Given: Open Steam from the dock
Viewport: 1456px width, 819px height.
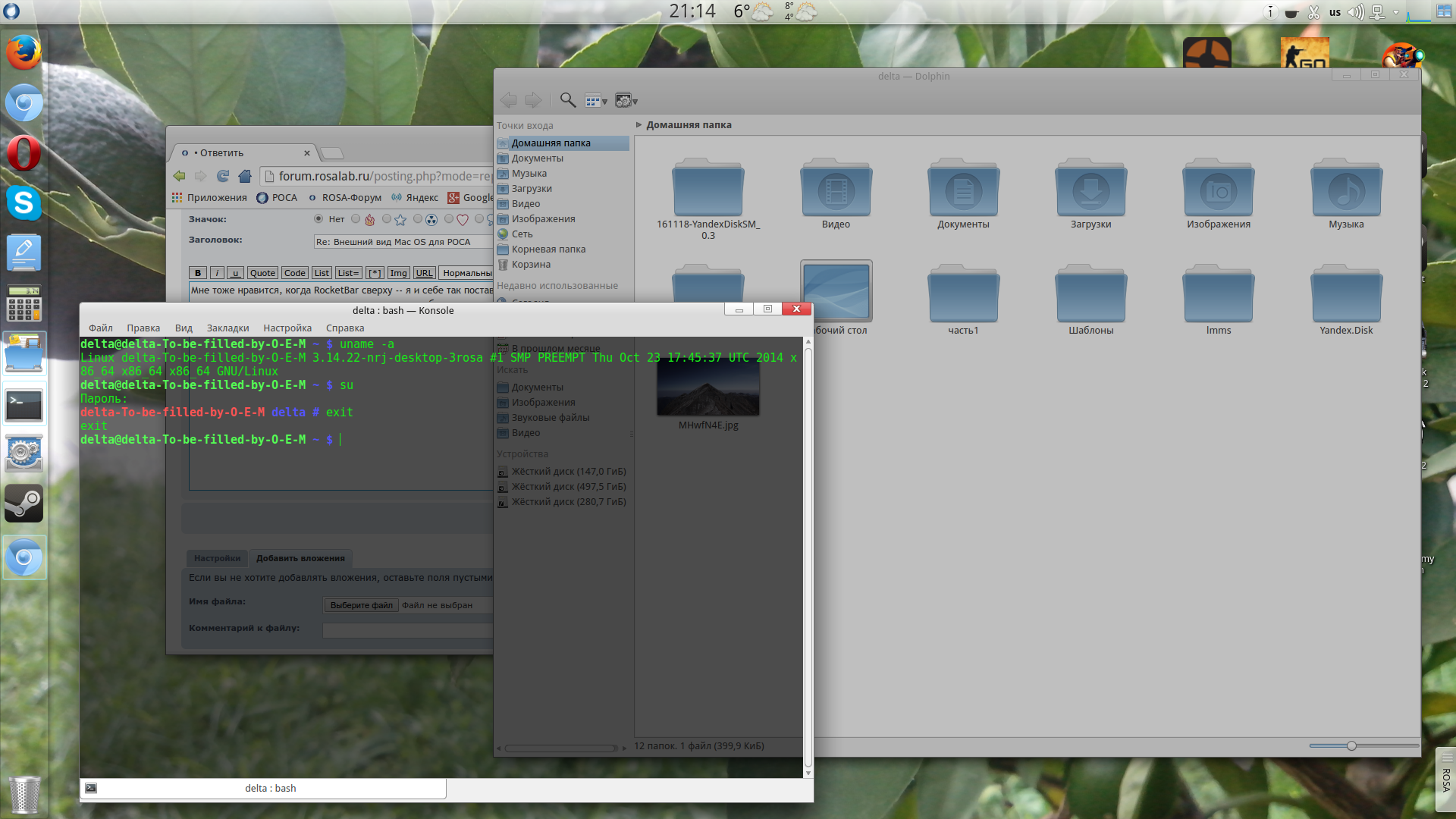Looking at the screenshot, I should 24,503.
